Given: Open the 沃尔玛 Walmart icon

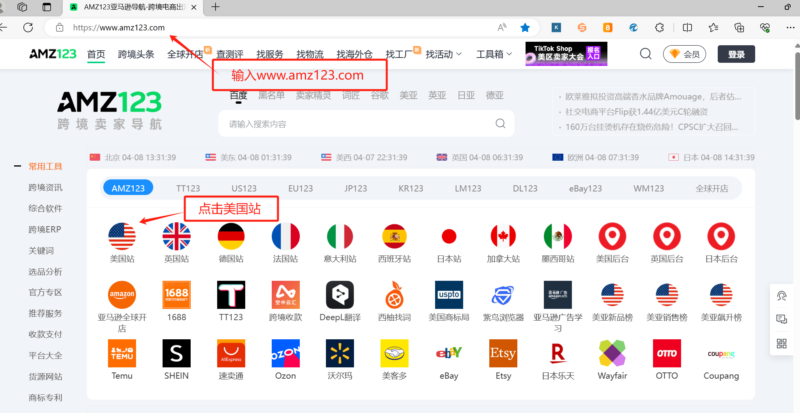Looking at the screenshot, I should click(x=340, y=353).
